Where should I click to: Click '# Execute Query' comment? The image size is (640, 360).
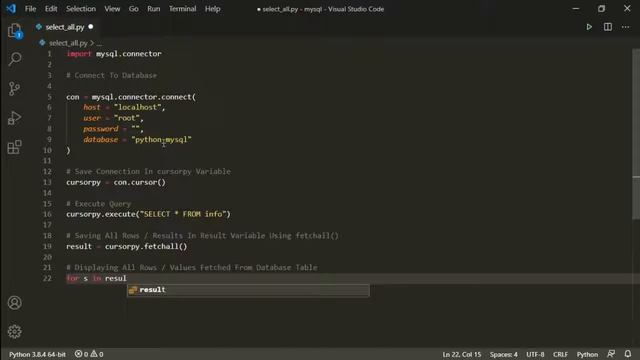pyautogui.click(x=98, y=204)
